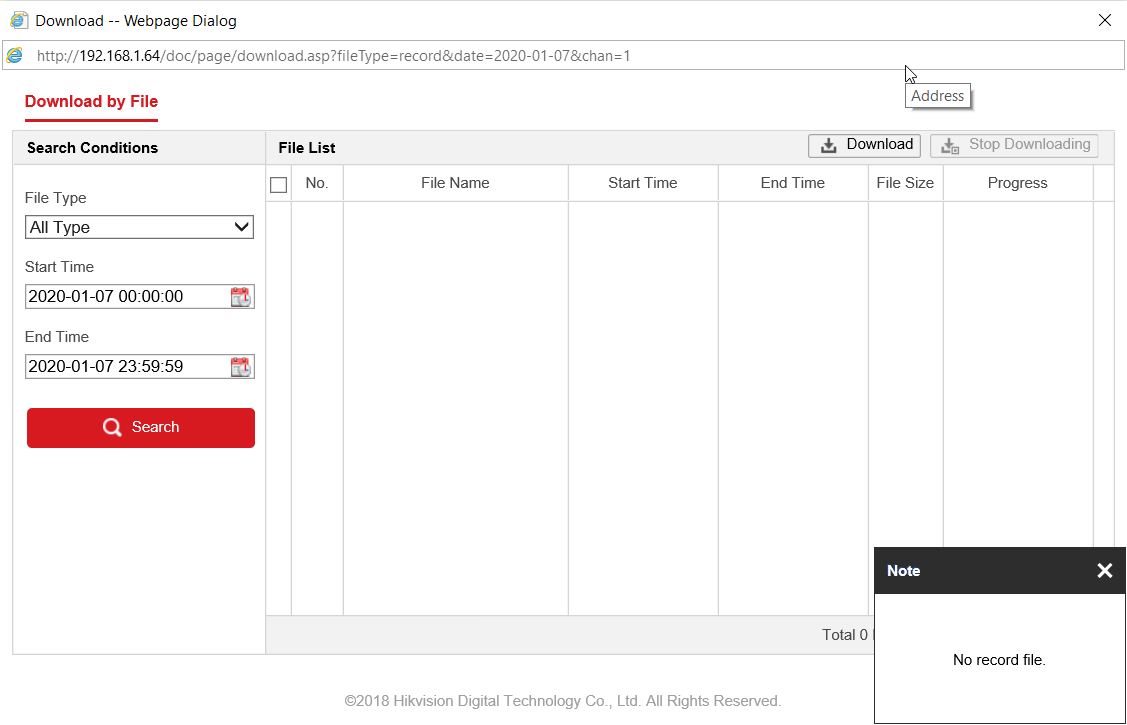
Task: Close the Download webpage dialog window
Action: [1104, 20]
